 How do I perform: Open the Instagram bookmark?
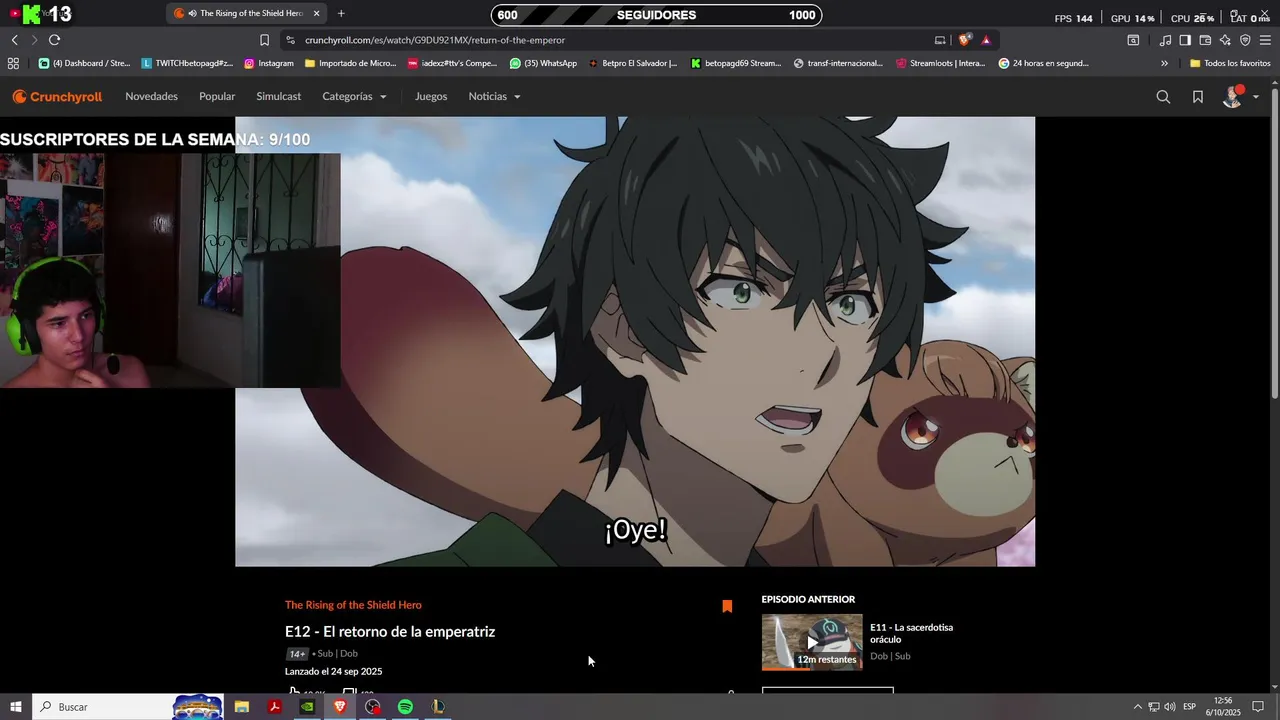(269, 63)
